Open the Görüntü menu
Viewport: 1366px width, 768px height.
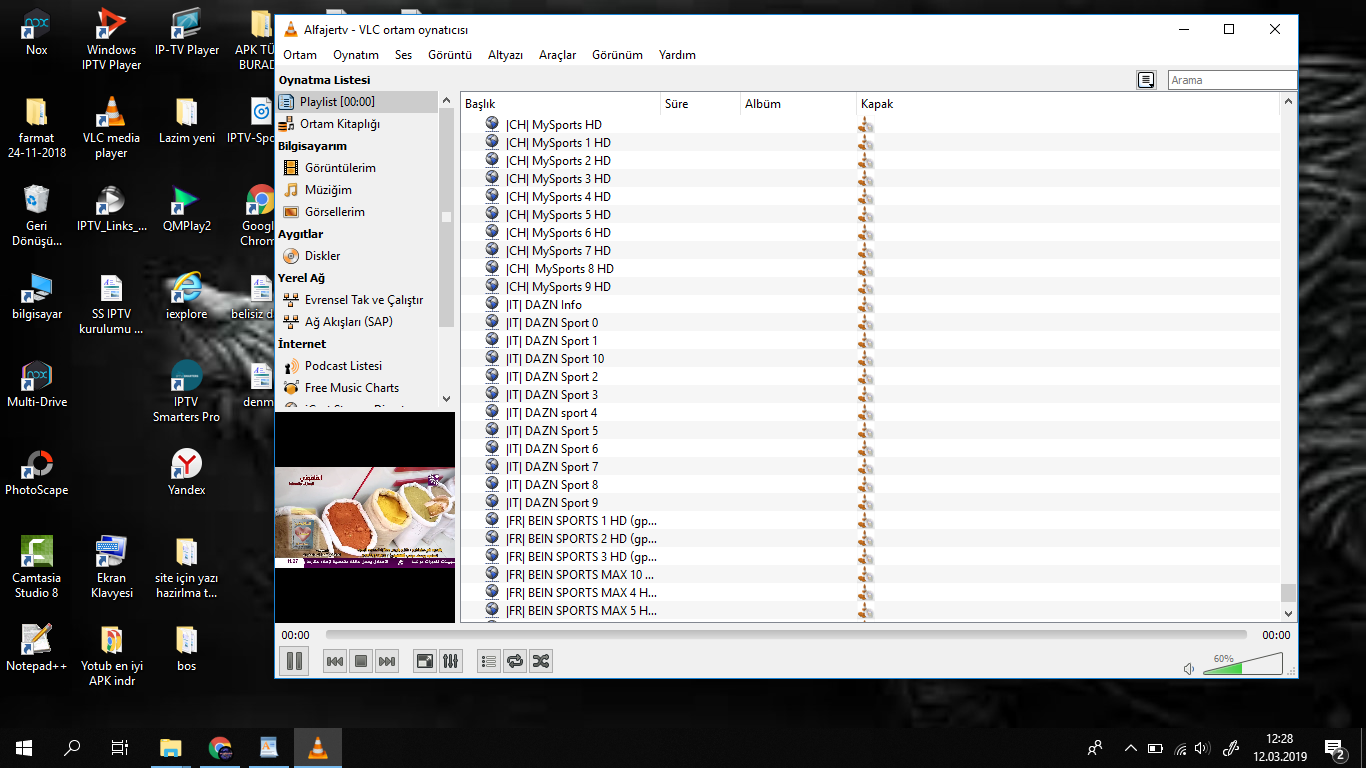(450, 55)
